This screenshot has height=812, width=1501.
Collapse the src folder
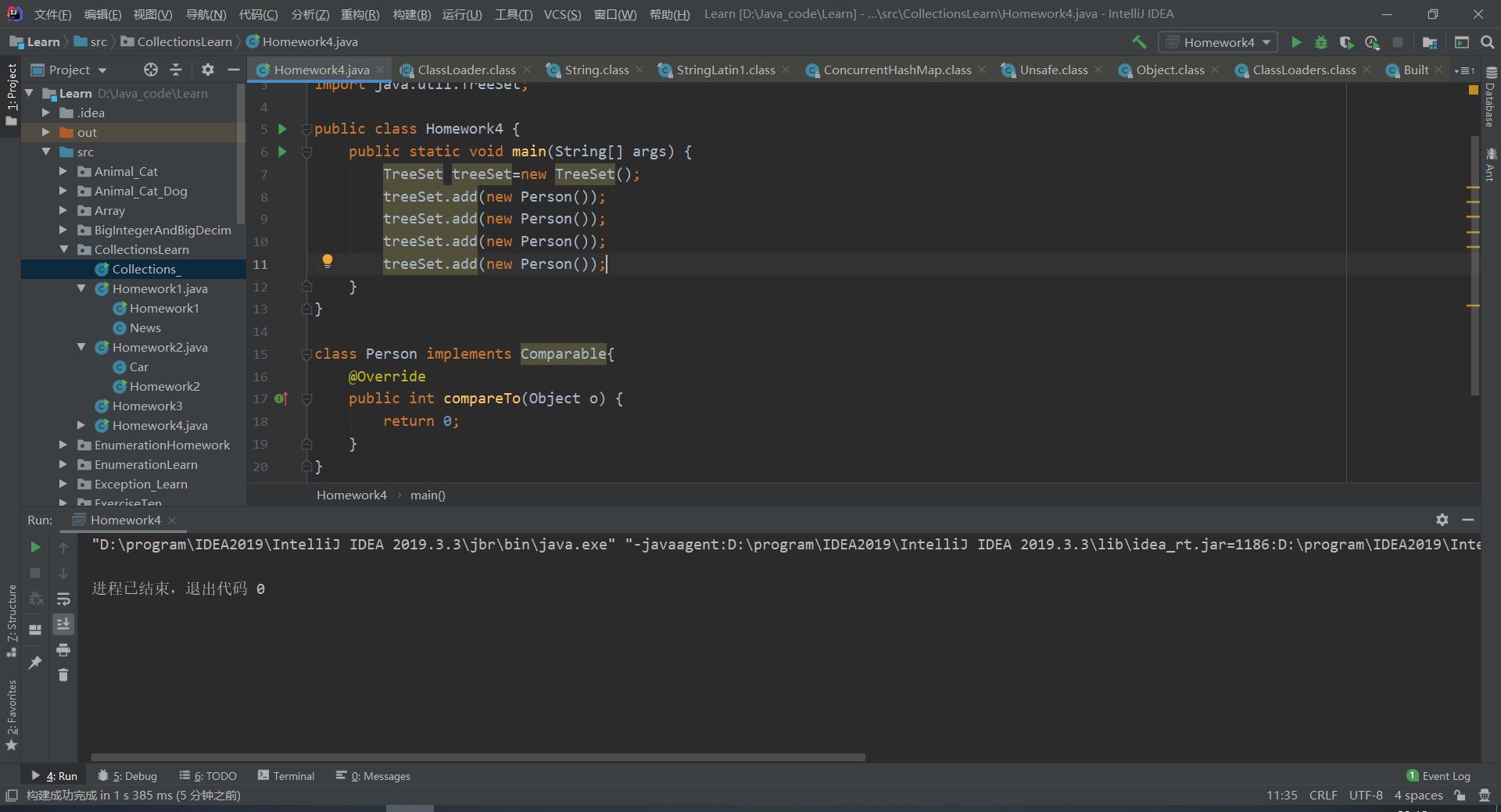[45, 152]
